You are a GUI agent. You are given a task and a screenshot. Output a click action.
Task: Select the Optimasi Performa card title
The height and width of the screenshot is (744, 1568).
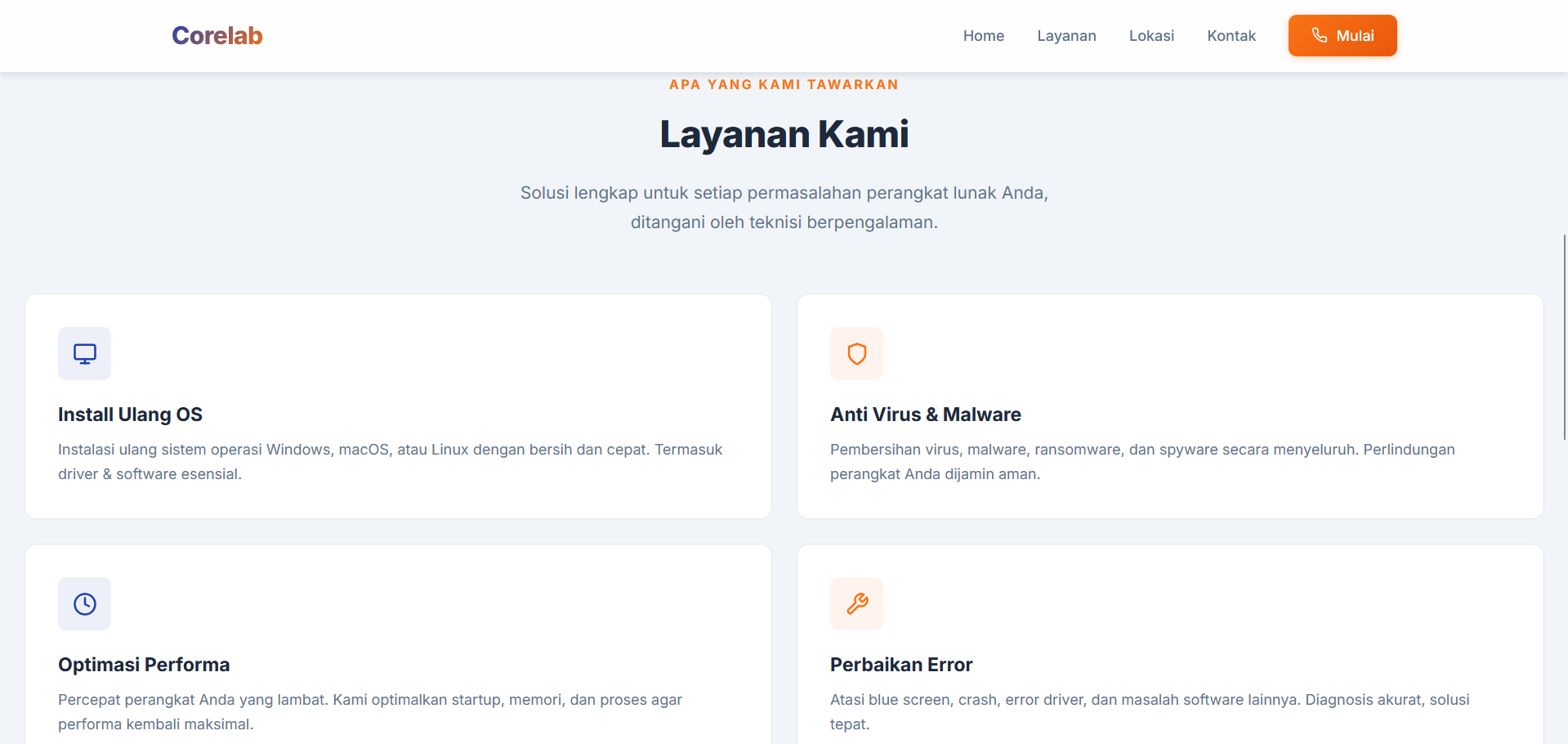[x=144, y=665]
